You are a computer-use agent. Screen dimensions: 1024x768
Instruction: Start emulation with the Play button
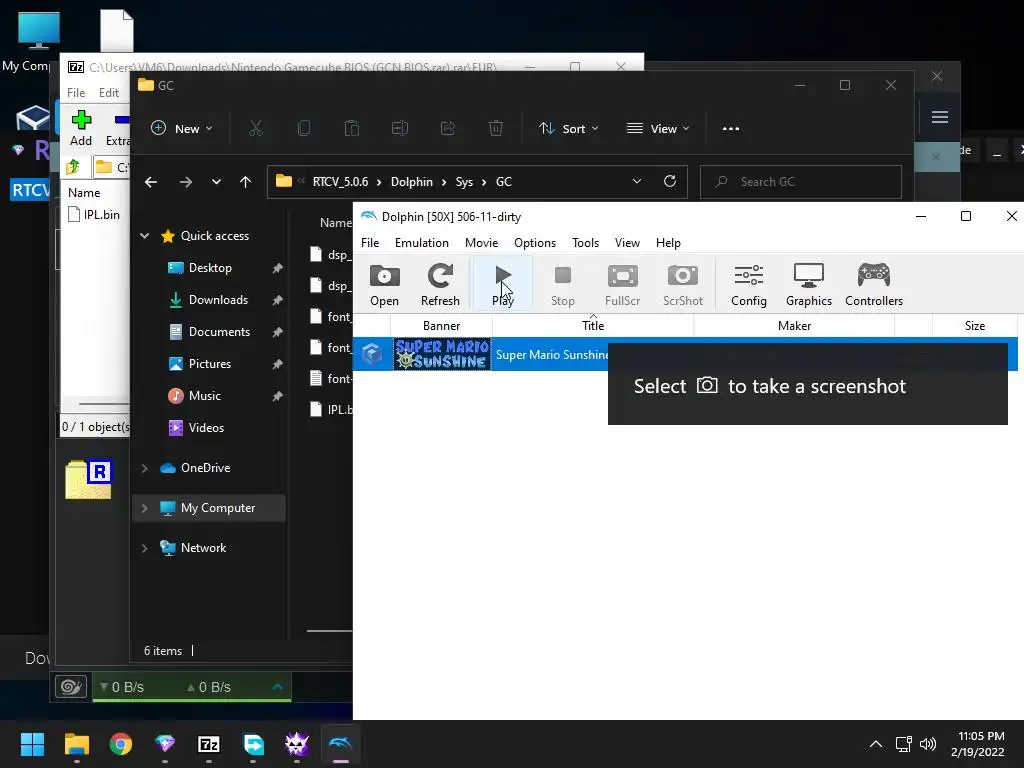(503, 285)
